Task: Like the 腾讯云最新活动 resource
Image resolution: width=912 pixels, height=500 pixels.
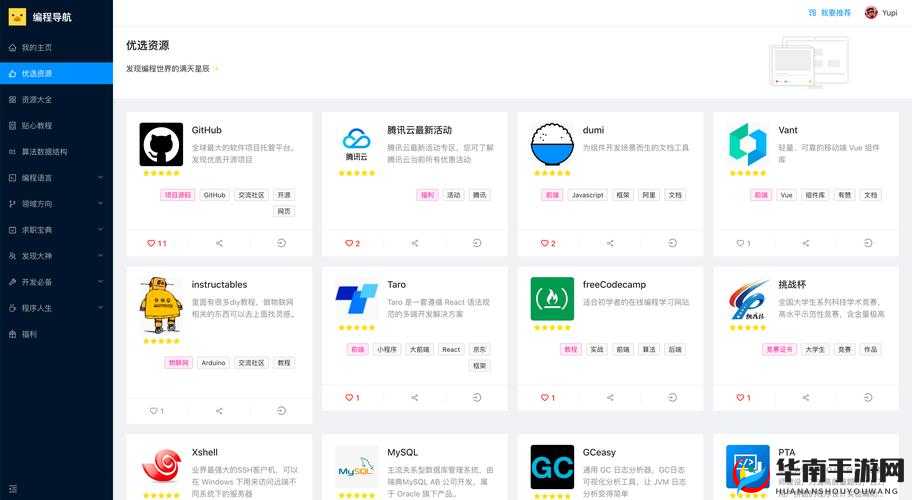Action: [x=352, y=243]
